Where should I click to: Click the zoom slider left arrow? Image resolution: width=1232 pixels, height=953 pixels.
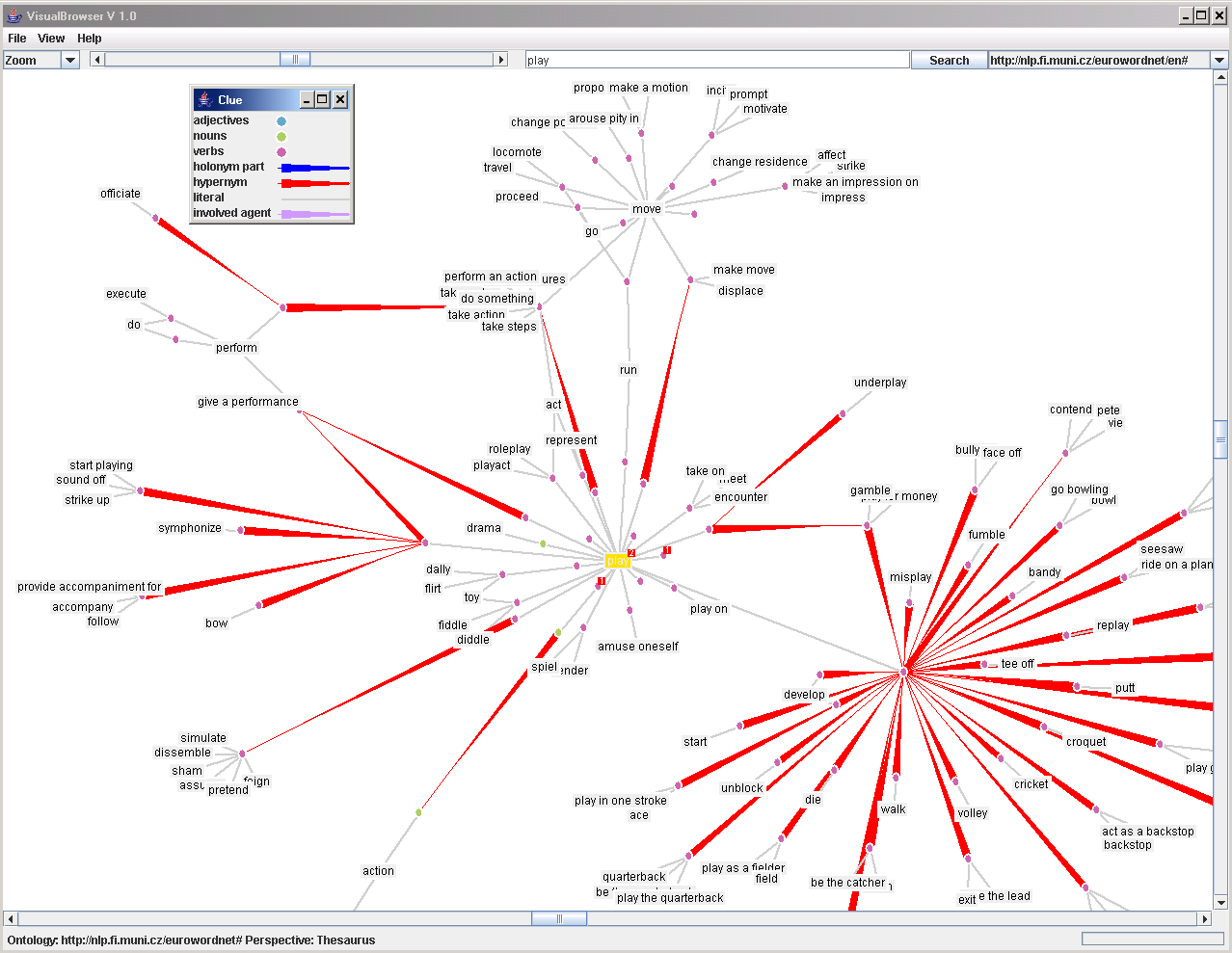coord(96,60)
